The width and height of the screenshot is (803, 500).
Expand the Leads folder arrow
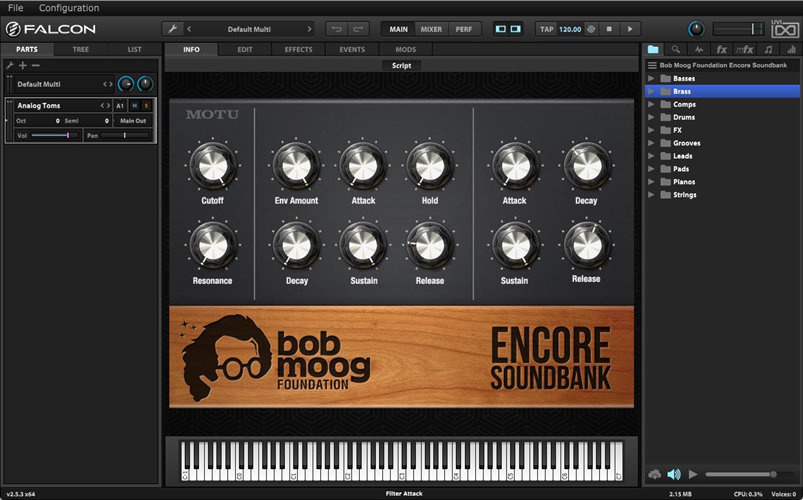(x=651, y=156)
